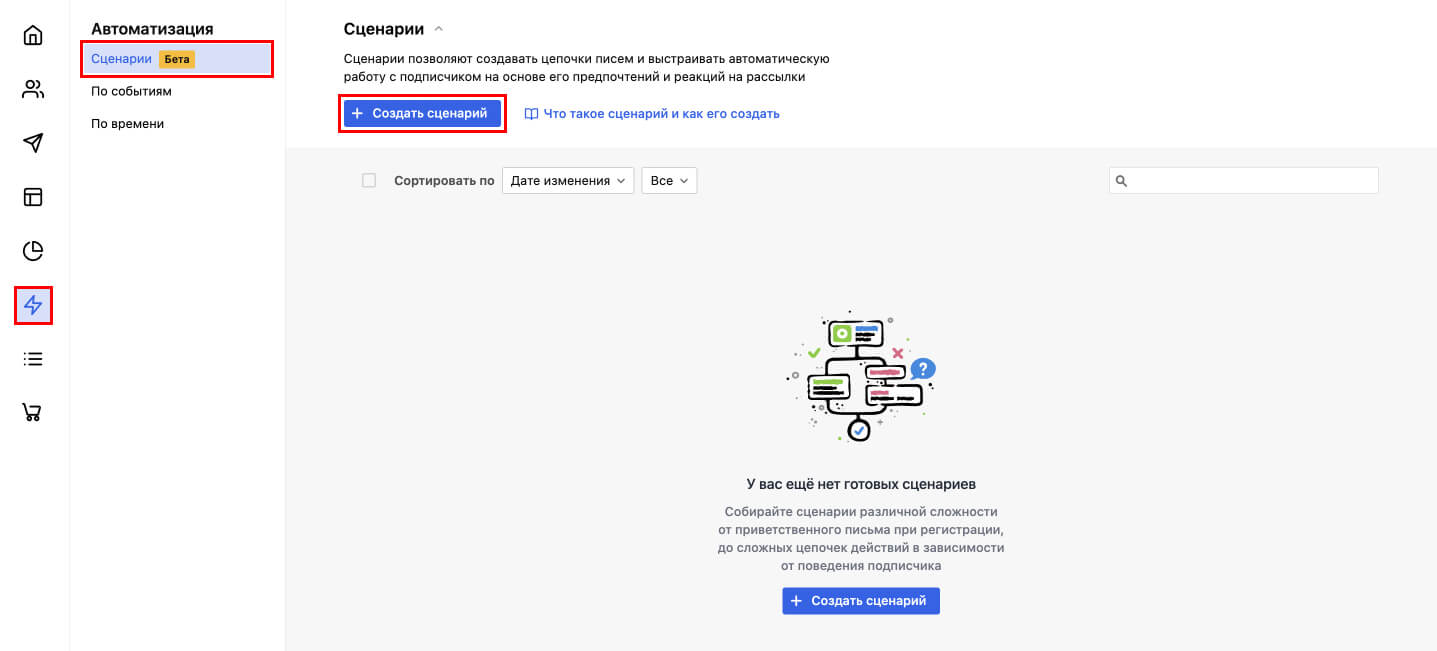1437x651 pixels.
Task: Collapse the Сценарии header via chevron
Action: pyautogui.click(x=438, y=28)
